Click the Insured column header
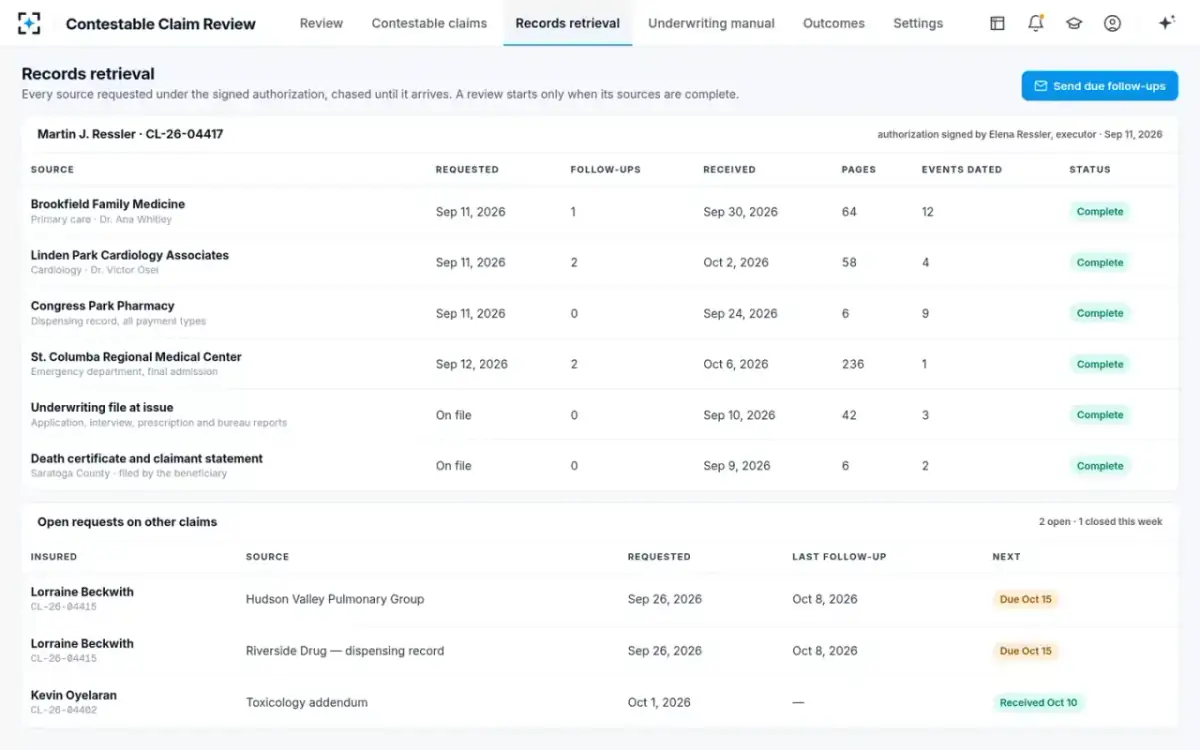 tap(54, 557)
